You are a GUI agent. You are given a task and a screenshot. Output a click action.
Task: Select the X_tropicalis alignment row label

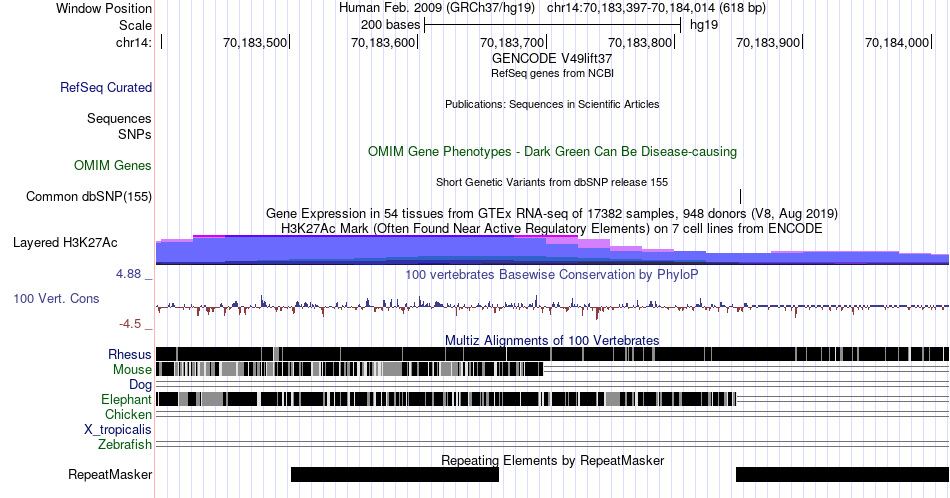point(118,430)
